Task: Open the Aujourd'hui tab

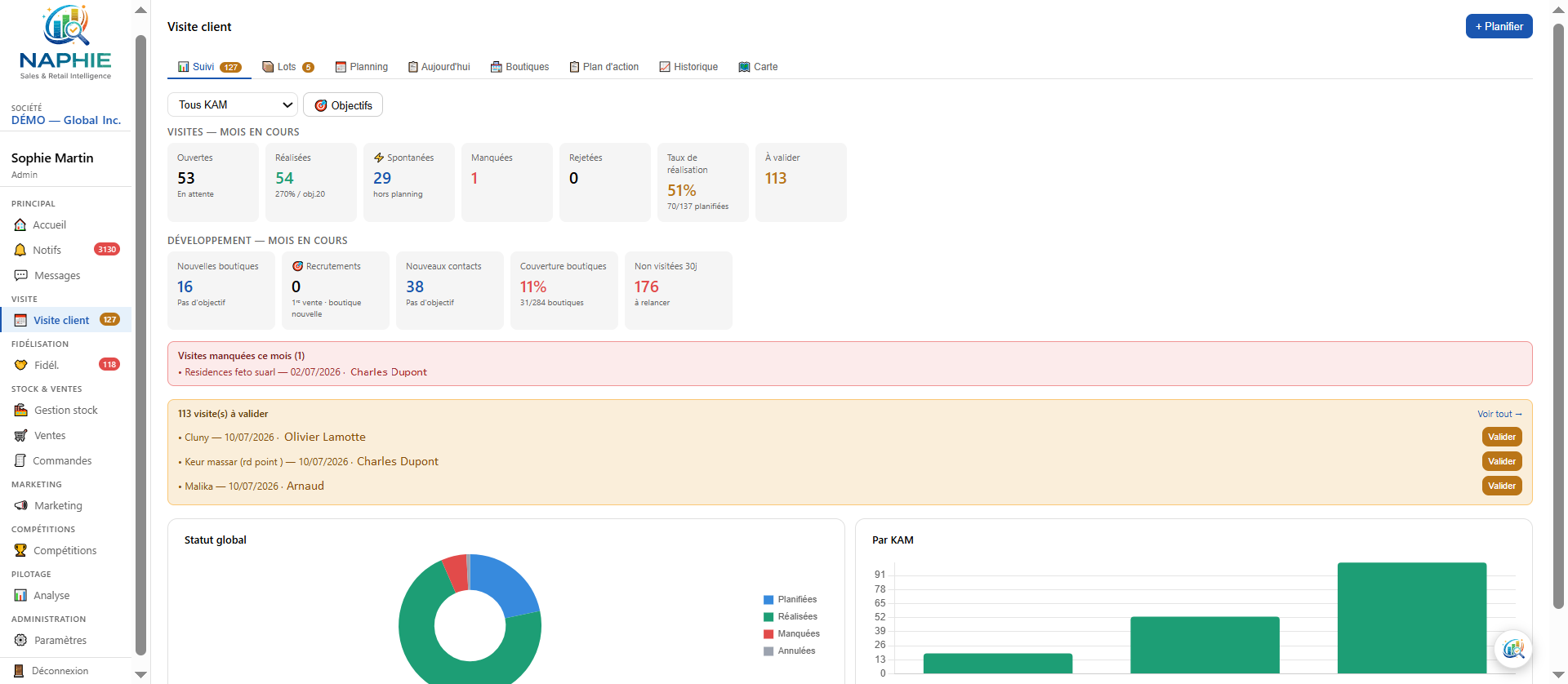Action: [x=439, y=67]
